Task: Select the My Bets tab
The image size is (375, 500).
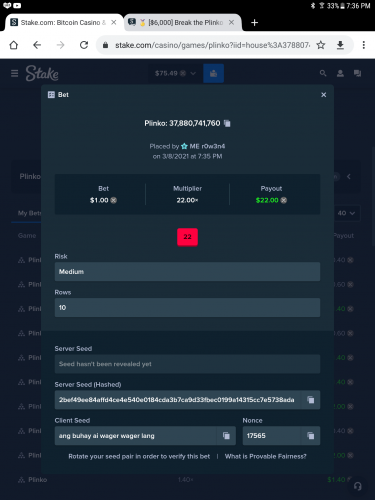Action: pyautogui.click(x=29, y=213)
